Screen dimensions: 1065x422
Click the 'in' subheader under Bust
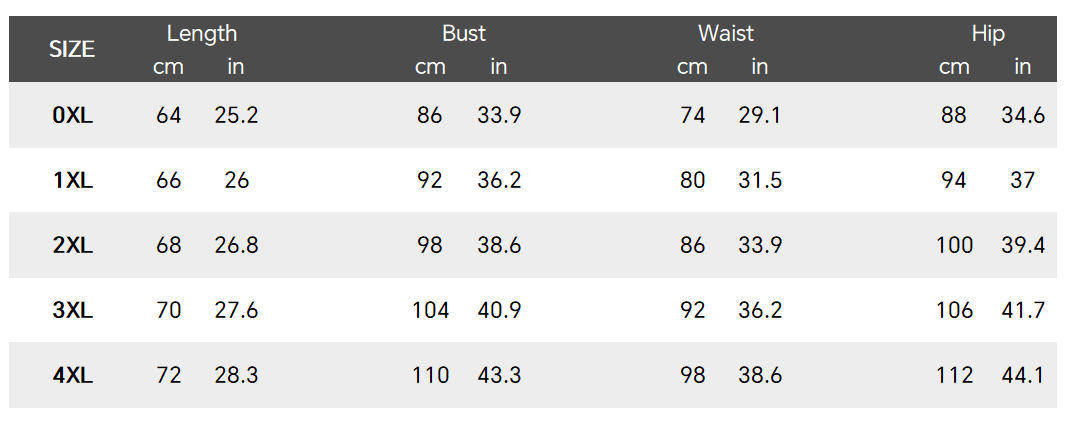point(499,67)
